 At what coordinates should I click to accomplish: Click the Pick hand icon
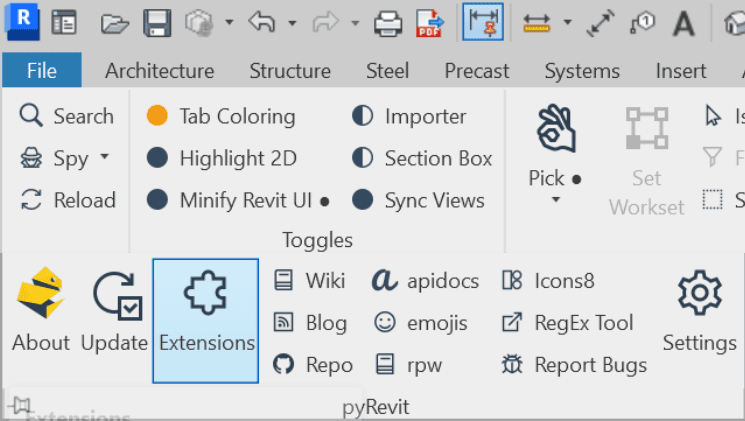pos(555,129)
